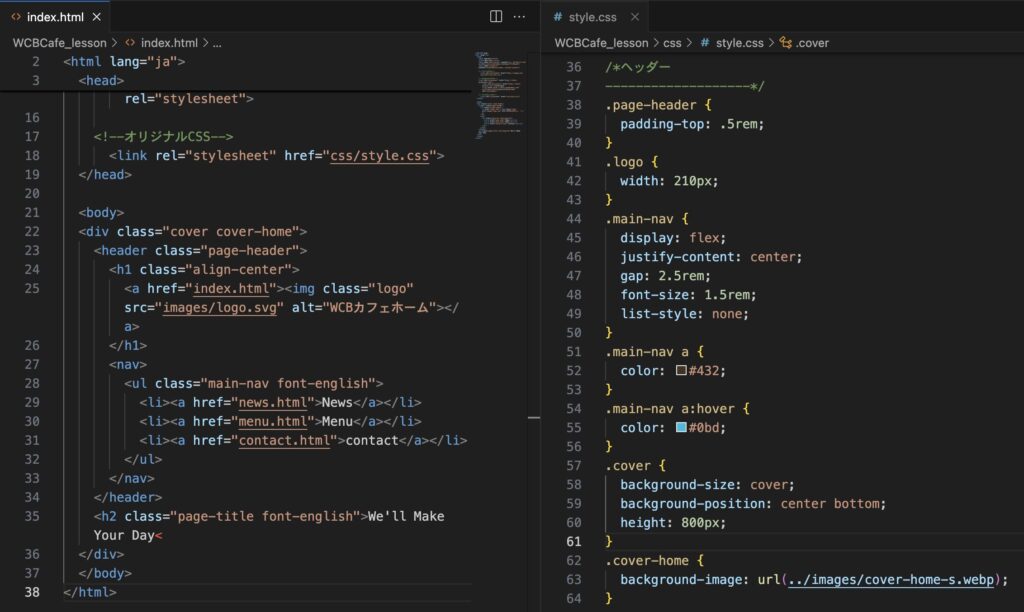
Task: Follow the css/style.css href link
Action: pyautogui.click(x=381, y=155)
